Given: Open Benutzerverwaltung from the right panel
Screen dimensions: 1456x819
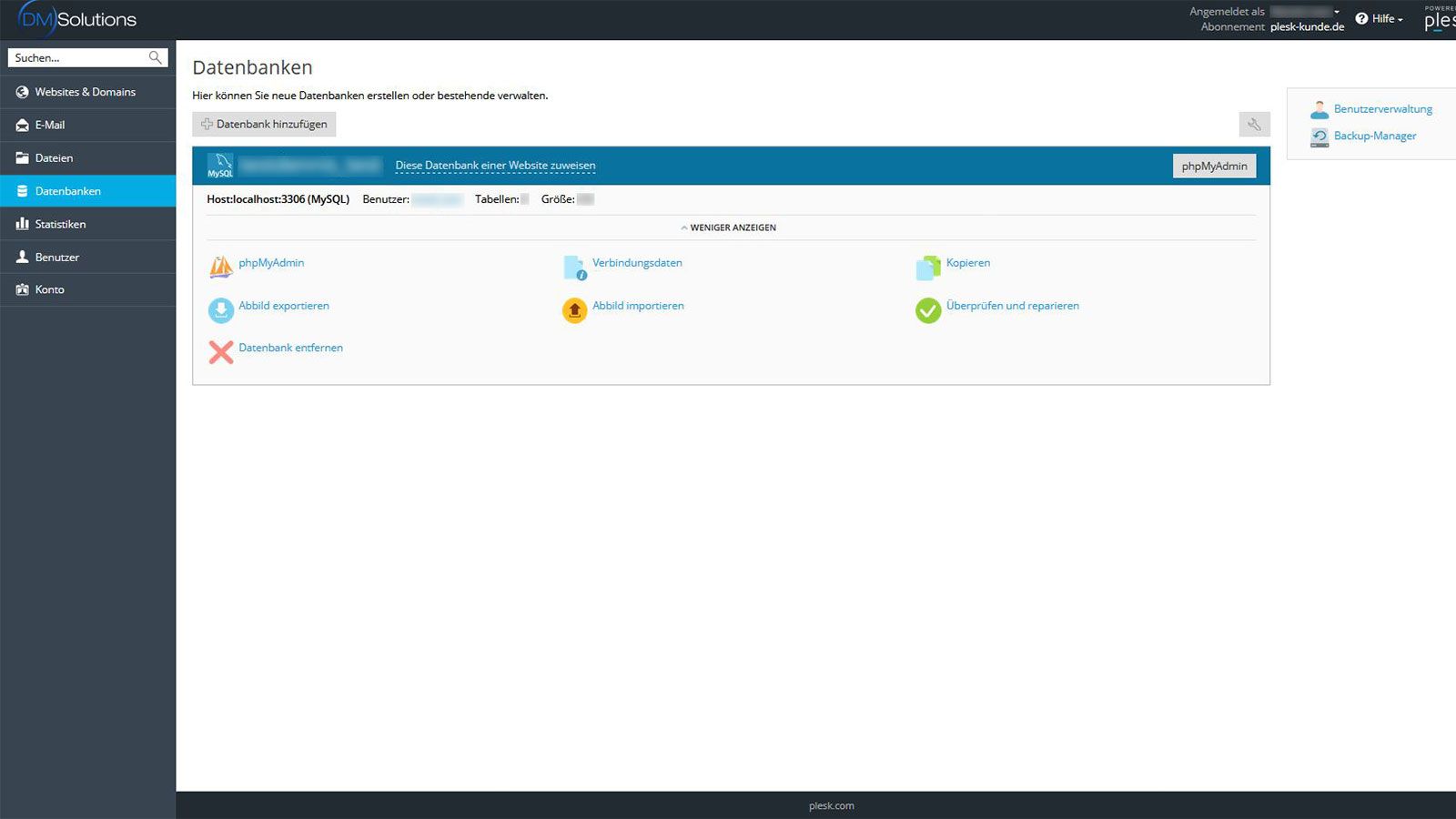Looking at the screenshot, I should [1381, 108].
